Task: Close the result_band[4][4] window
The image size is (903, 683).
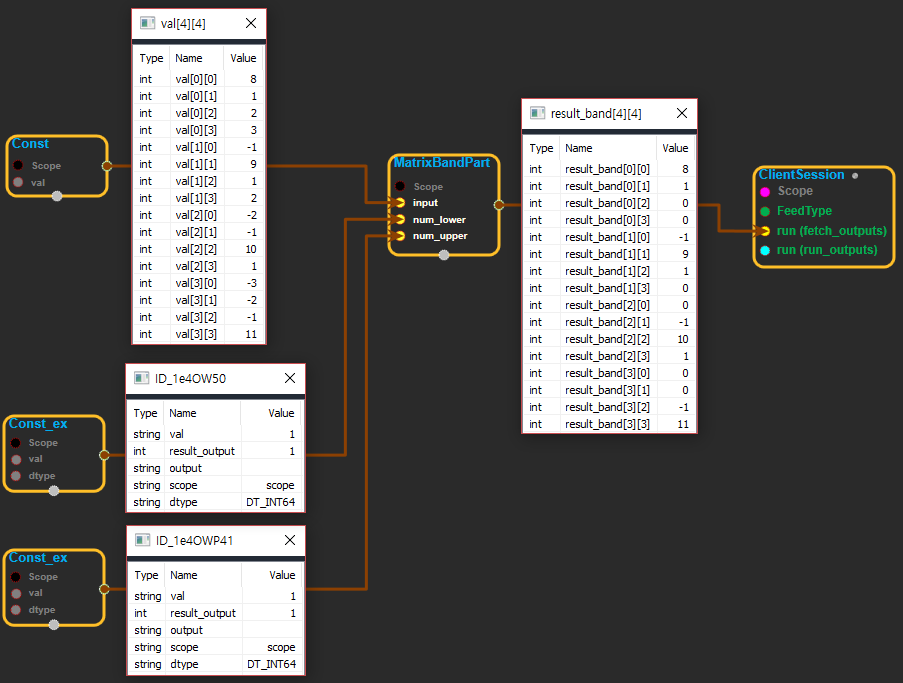Action: [681, 113]
